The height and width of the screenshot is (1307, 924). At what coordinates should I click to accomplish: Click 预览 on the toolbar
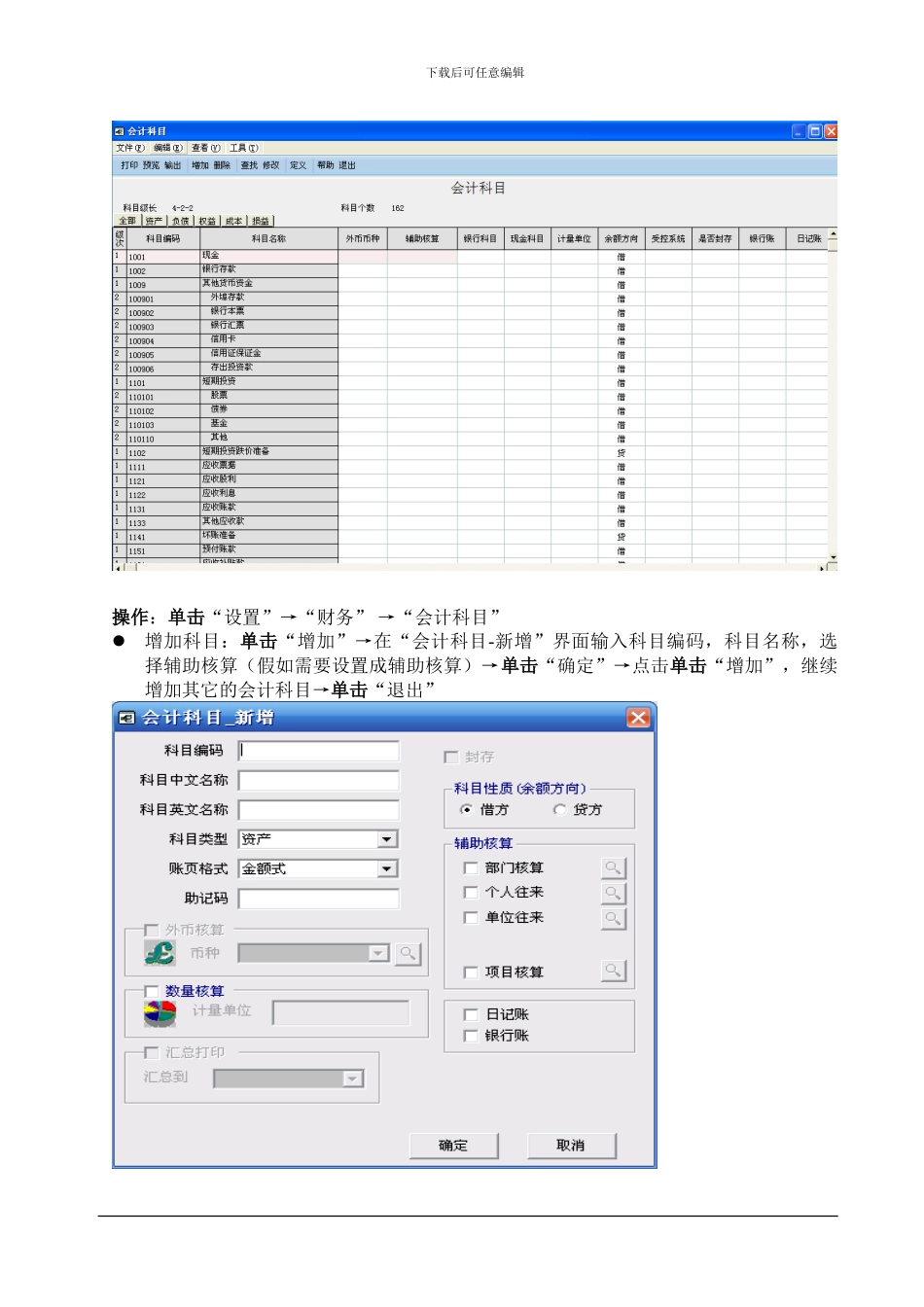151,165
